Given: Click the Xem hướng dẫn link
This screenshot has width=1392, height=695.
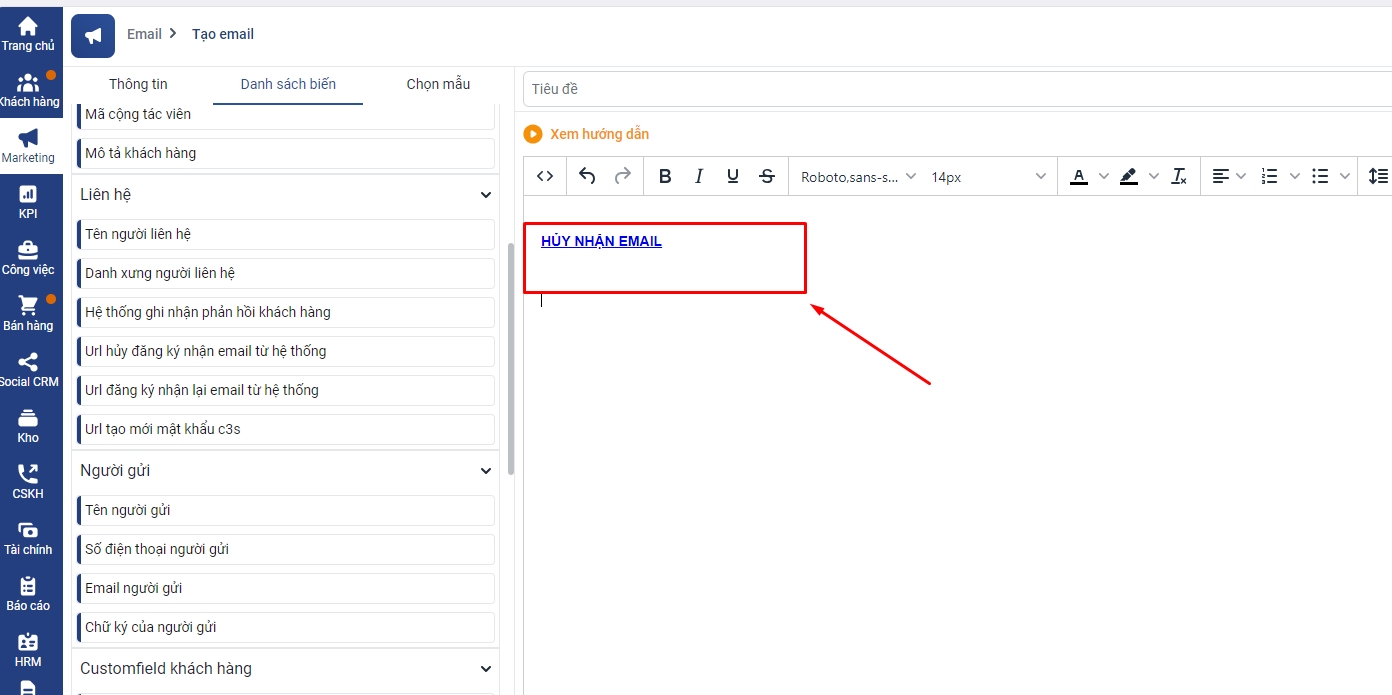Looking at the screenshot, I should [x=598, y=134].
